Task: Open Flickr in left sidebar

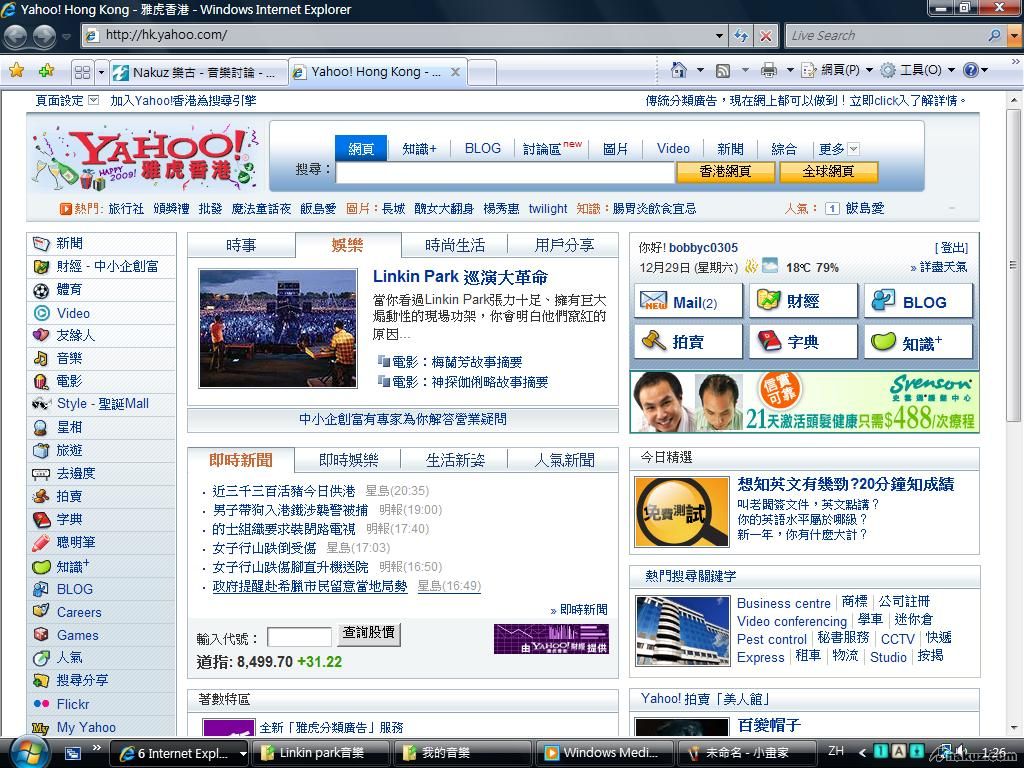Action: 72,704
